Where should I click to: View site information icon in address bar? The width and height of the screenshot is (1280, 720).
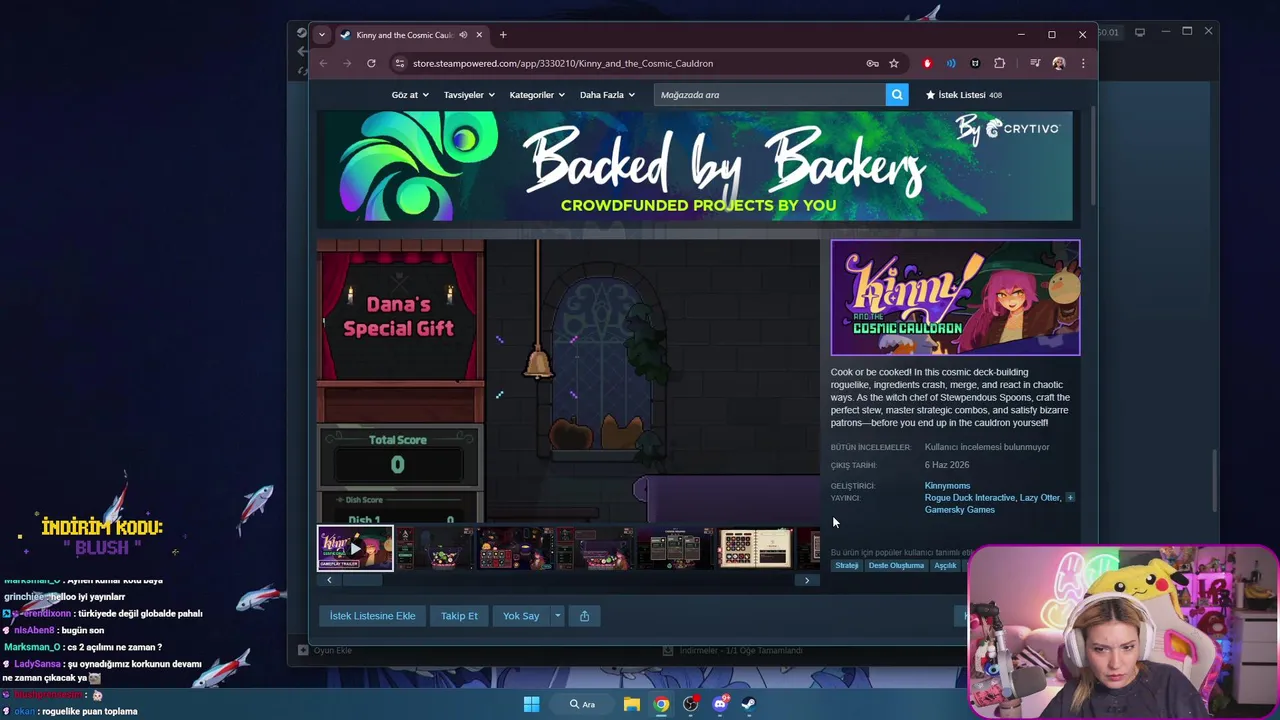tap(400, 63)
